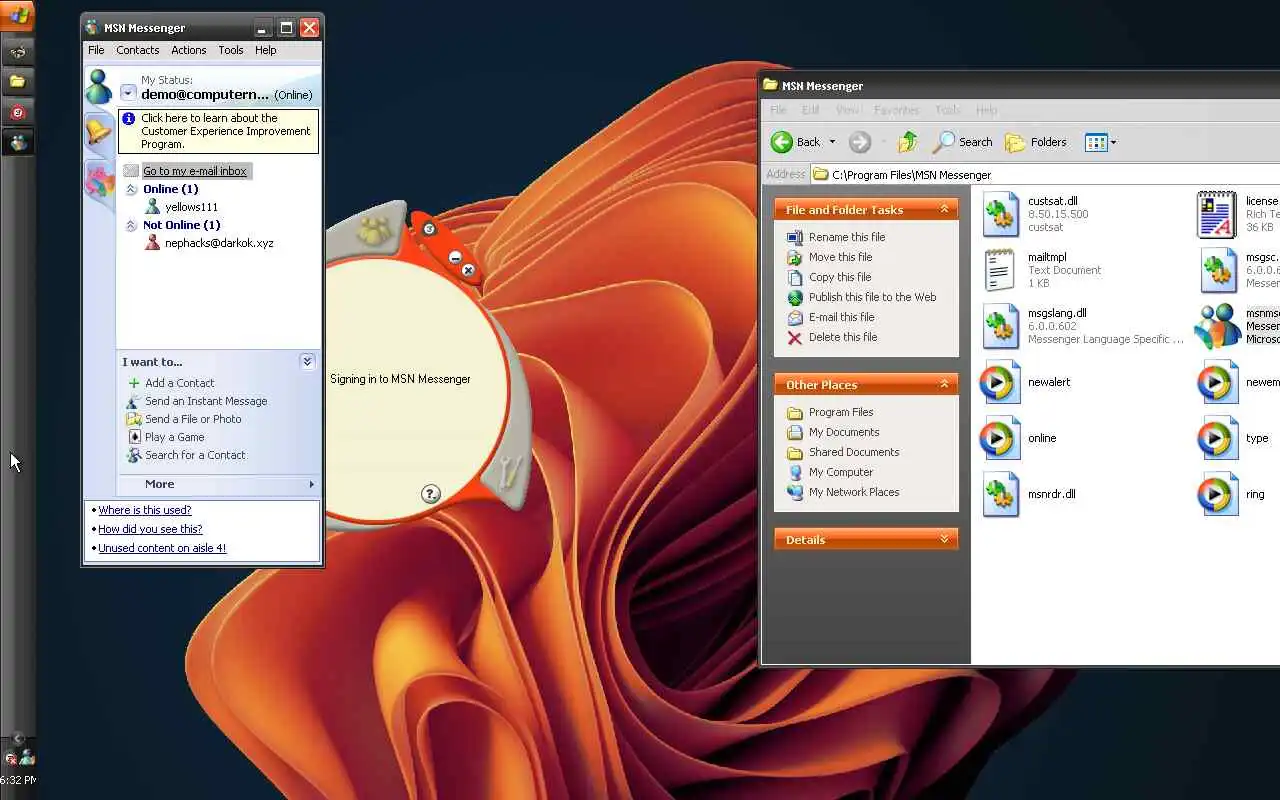Screen dimensions: 1280x800
Task: Click Play a Game
Action: tap(174, 437)
